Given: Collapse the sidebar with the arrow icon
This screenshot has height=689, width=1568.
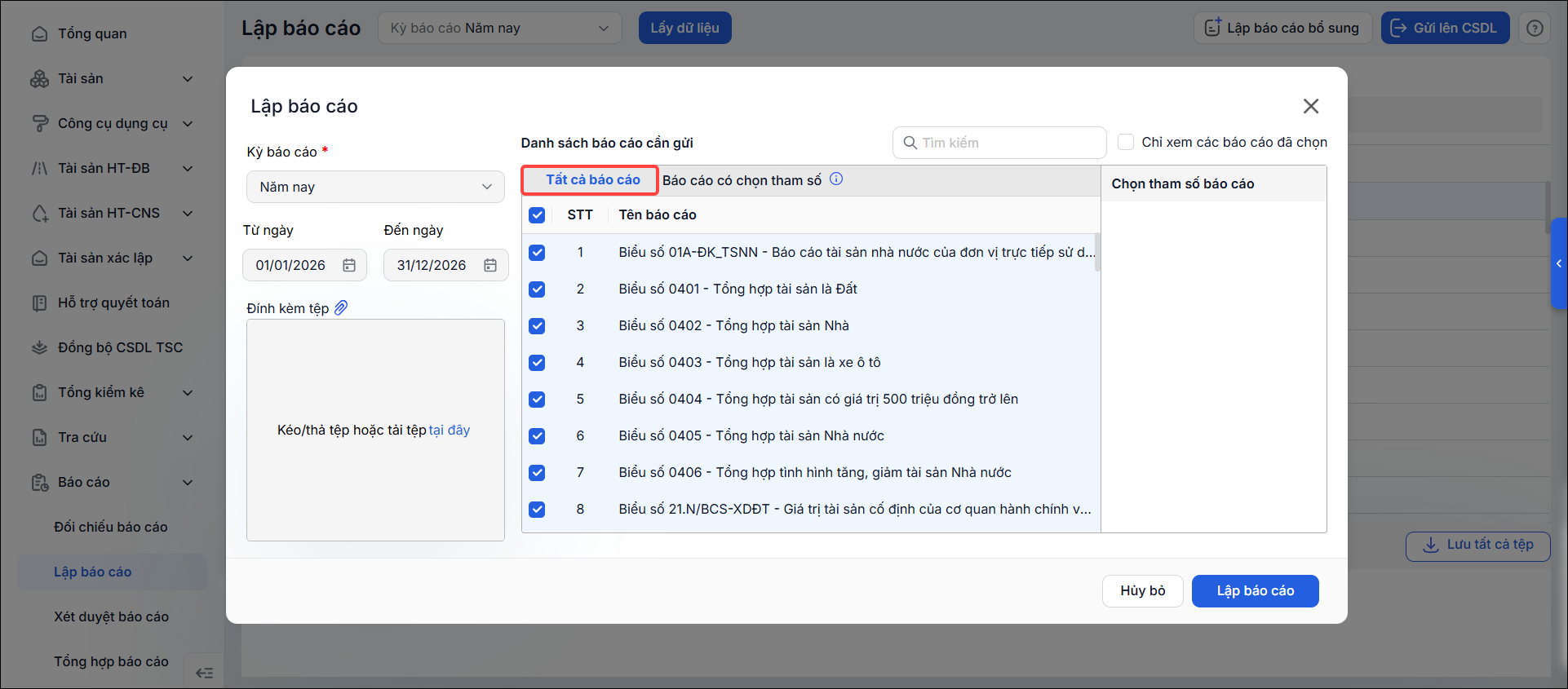Looking at the screenshot, I should pos(204,673).
